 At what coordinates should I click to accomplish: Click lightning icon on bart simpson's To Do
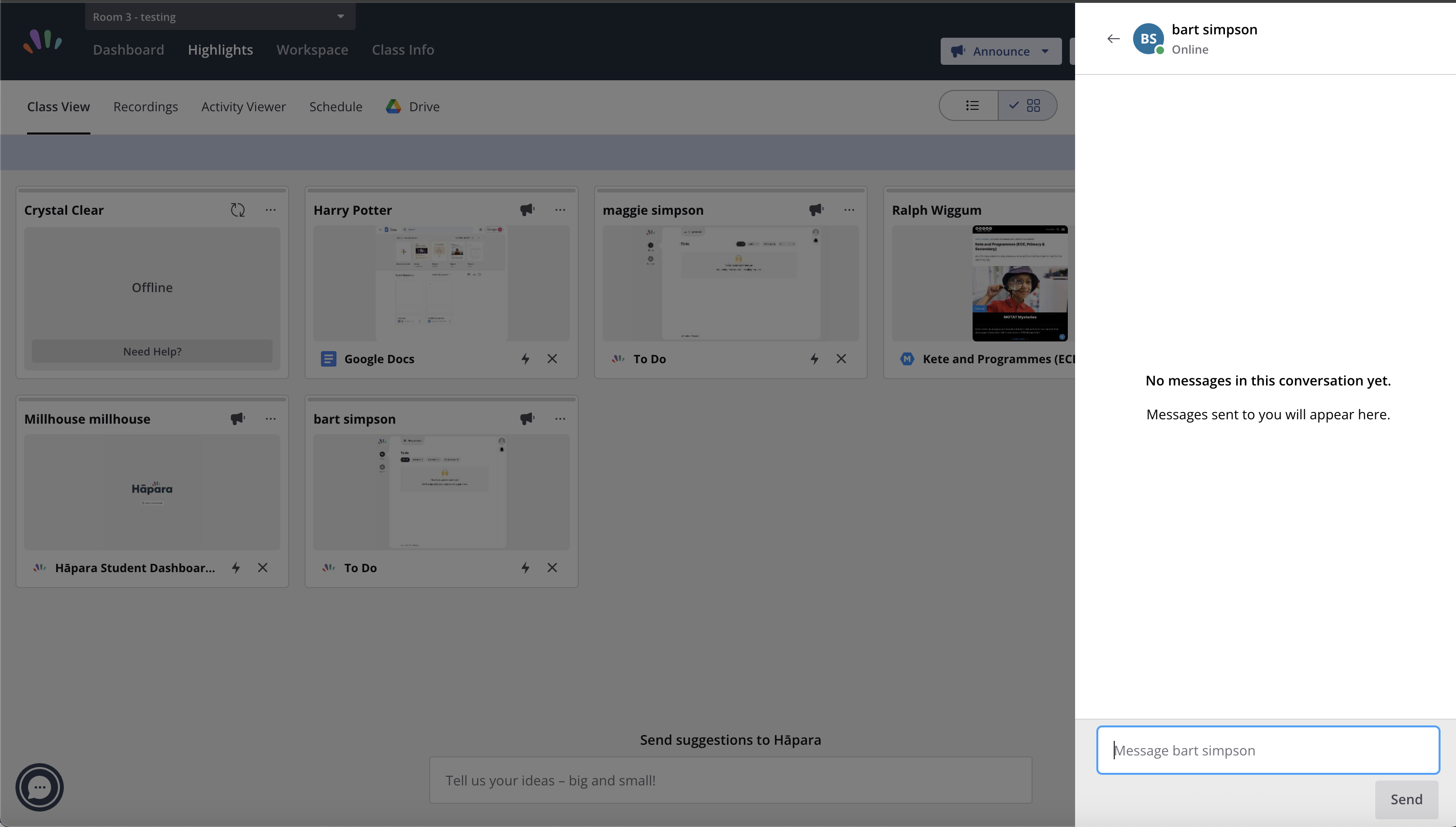[525, 568]
